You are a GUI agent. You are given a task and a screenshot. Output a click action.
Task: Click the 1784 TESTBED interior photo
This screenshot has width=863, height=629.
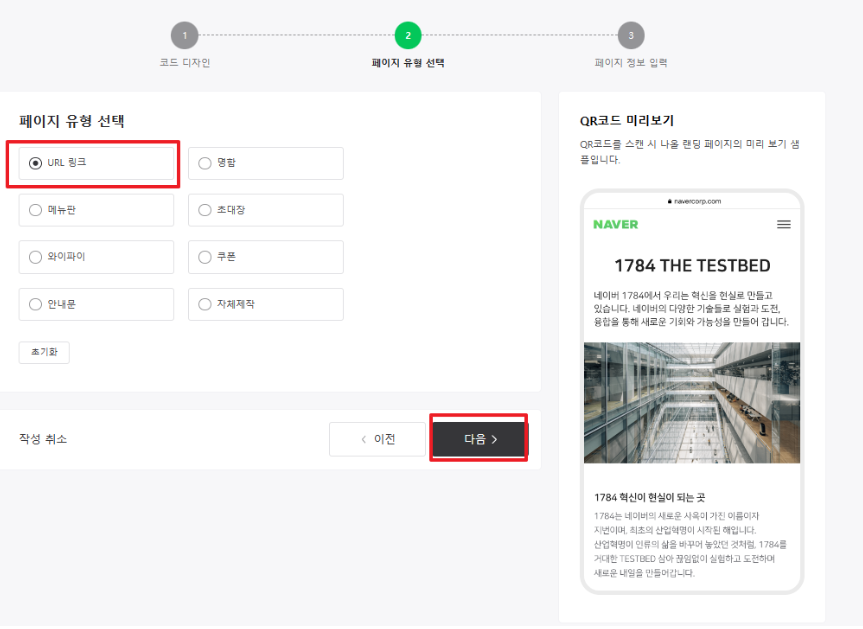[691, 400]
